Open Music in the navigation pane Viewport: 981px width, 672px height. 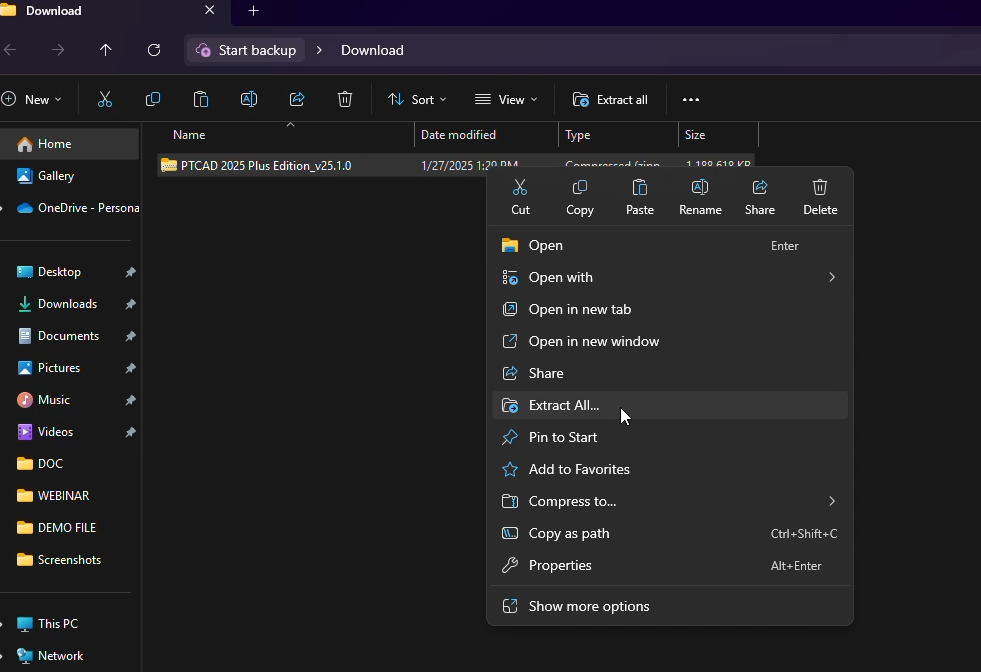click(x=69, y=400)
